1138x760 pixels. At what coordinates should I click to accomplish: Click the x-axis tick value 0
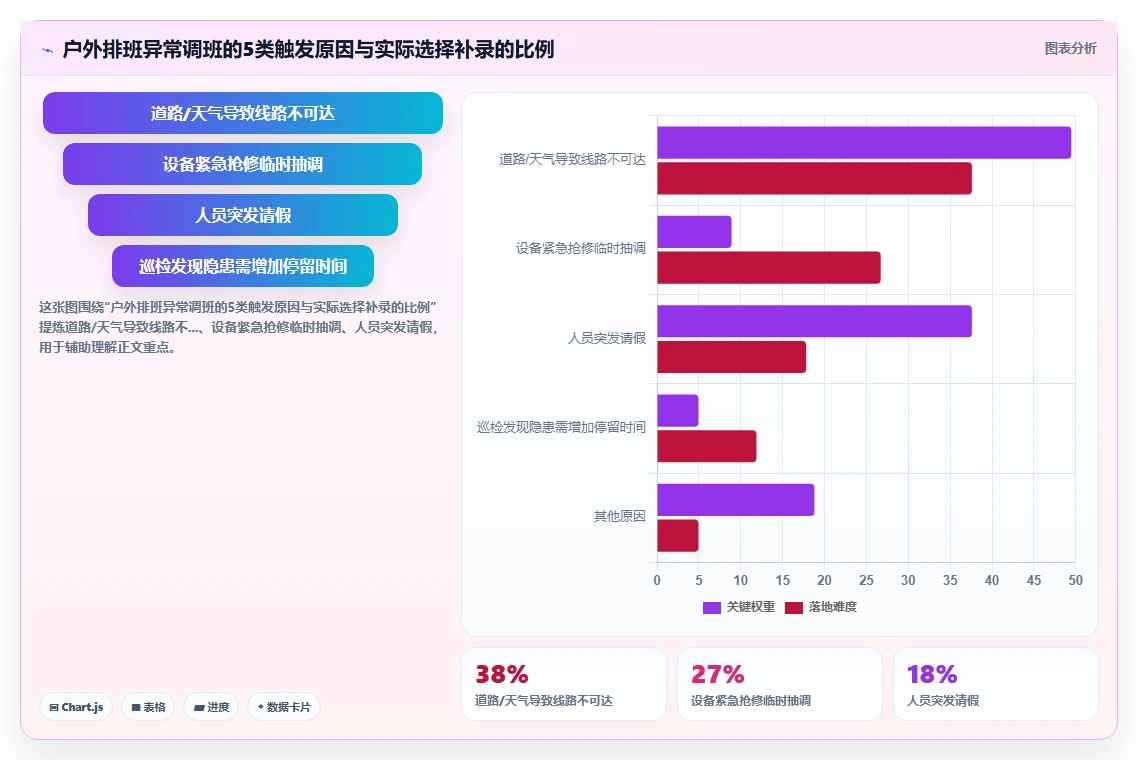(x=657, y=580)
